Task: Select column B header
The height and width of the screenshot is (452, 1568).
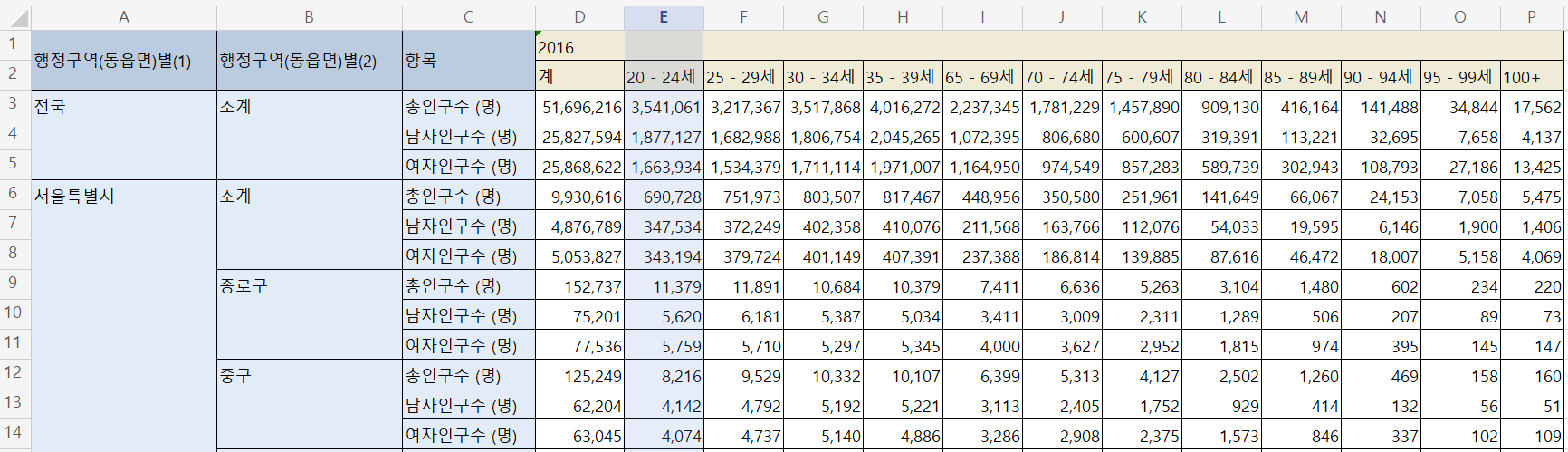Action: pyautogui.click(x=310, y=17)
